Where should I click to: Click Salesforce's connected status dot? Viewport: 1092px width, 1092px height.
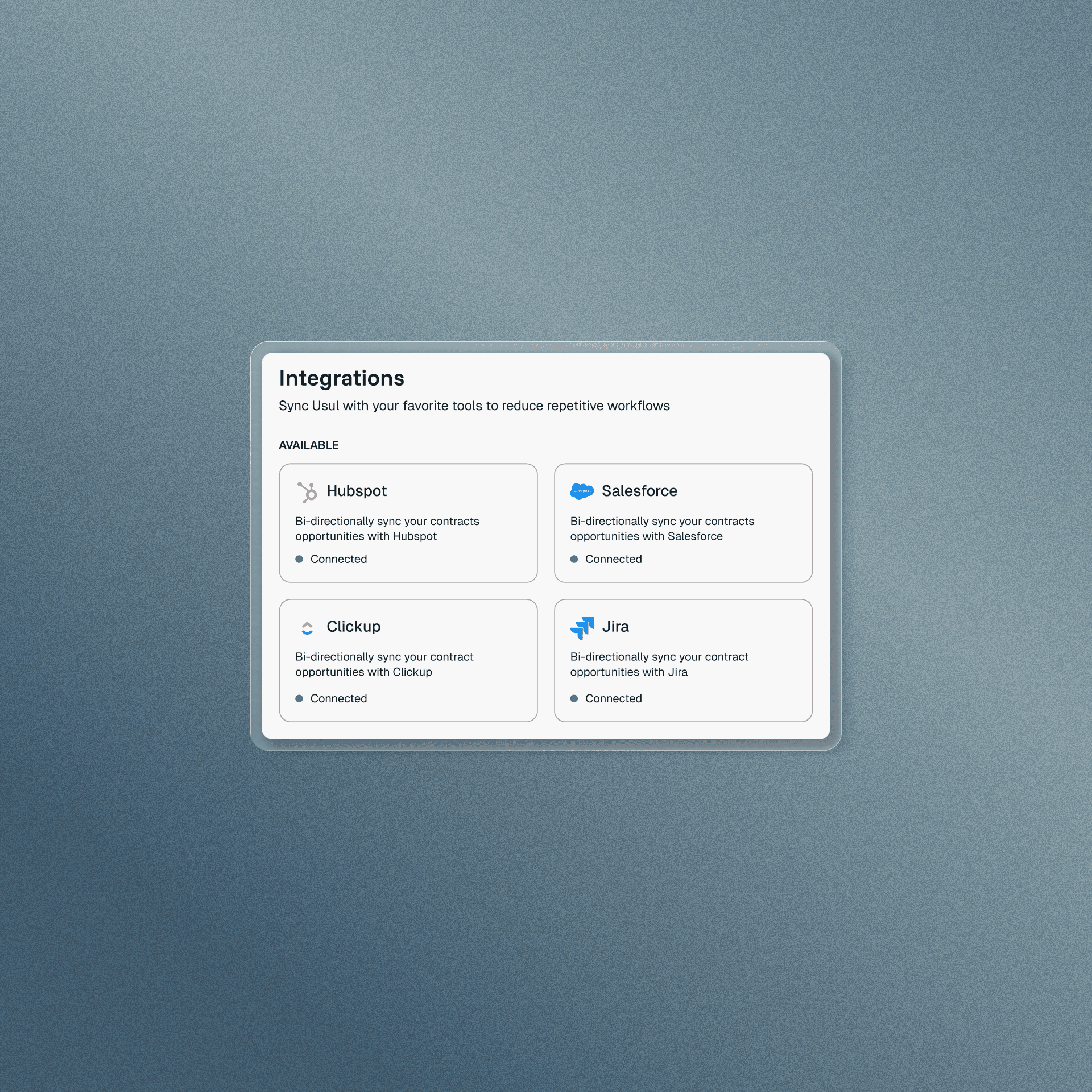point(574,559)
